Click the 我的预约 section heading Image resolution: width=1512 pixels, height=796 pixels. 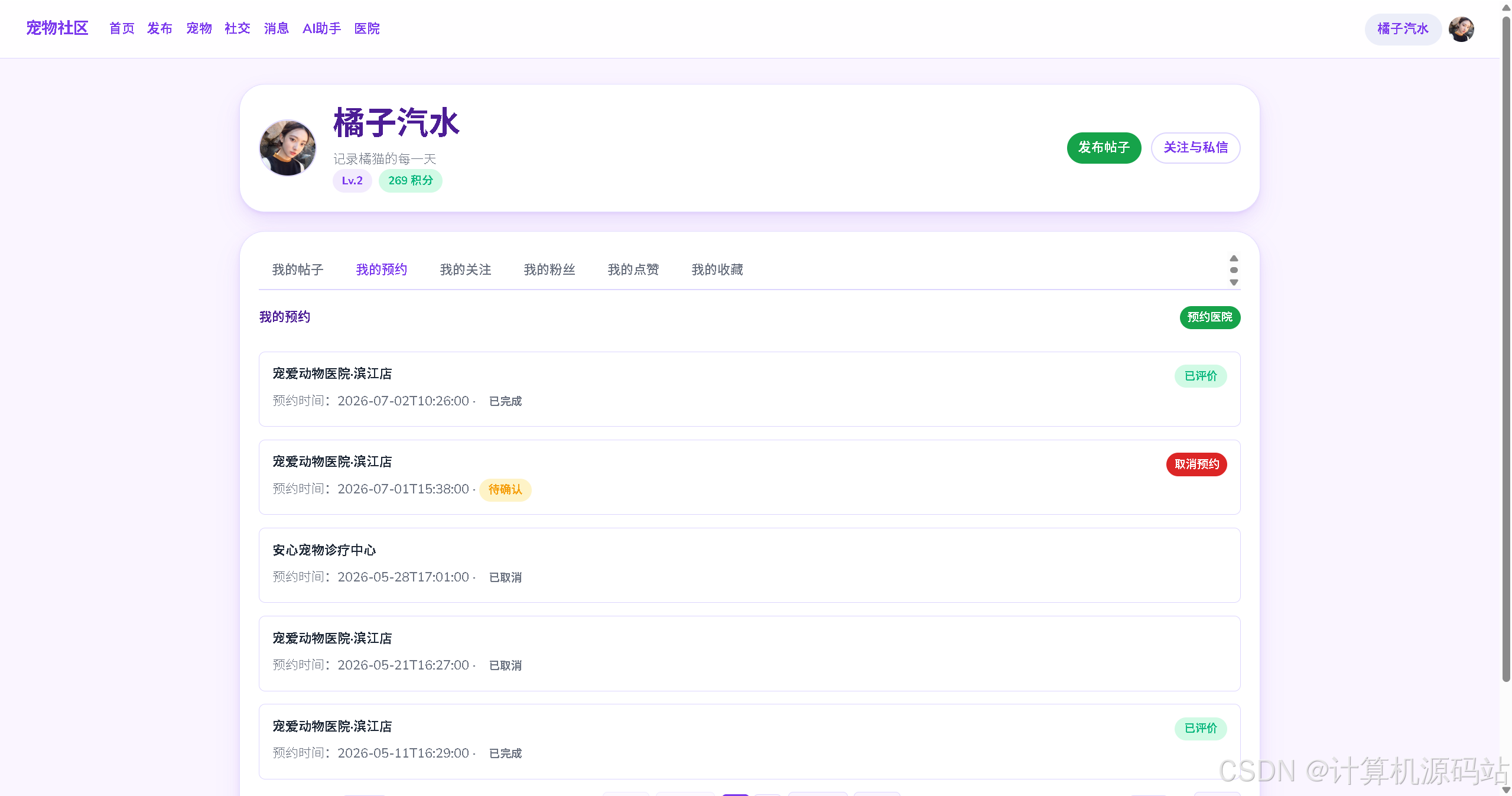[285, 317]
